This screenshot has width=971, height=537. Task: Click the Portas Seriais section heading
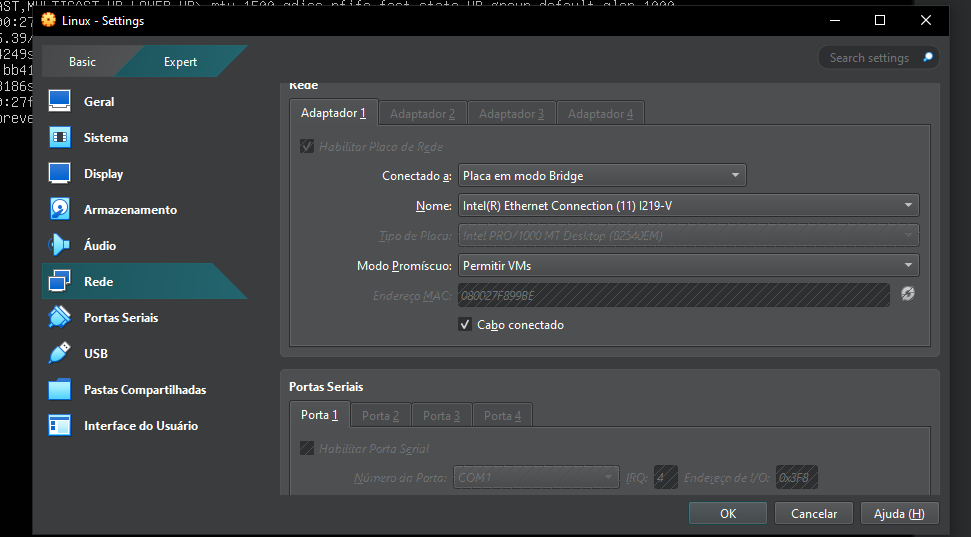(x=326, y=386)
